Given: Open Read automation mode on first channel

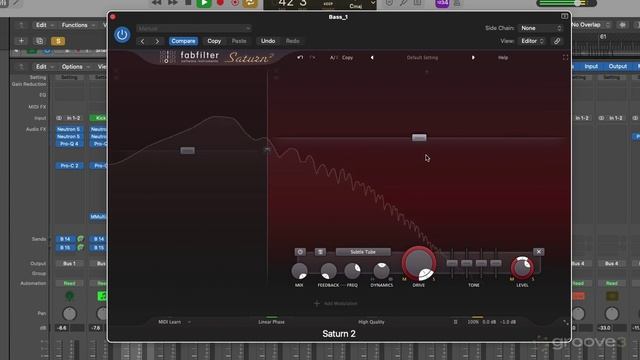Looking at the screenshot, I should tap(69, 283).
